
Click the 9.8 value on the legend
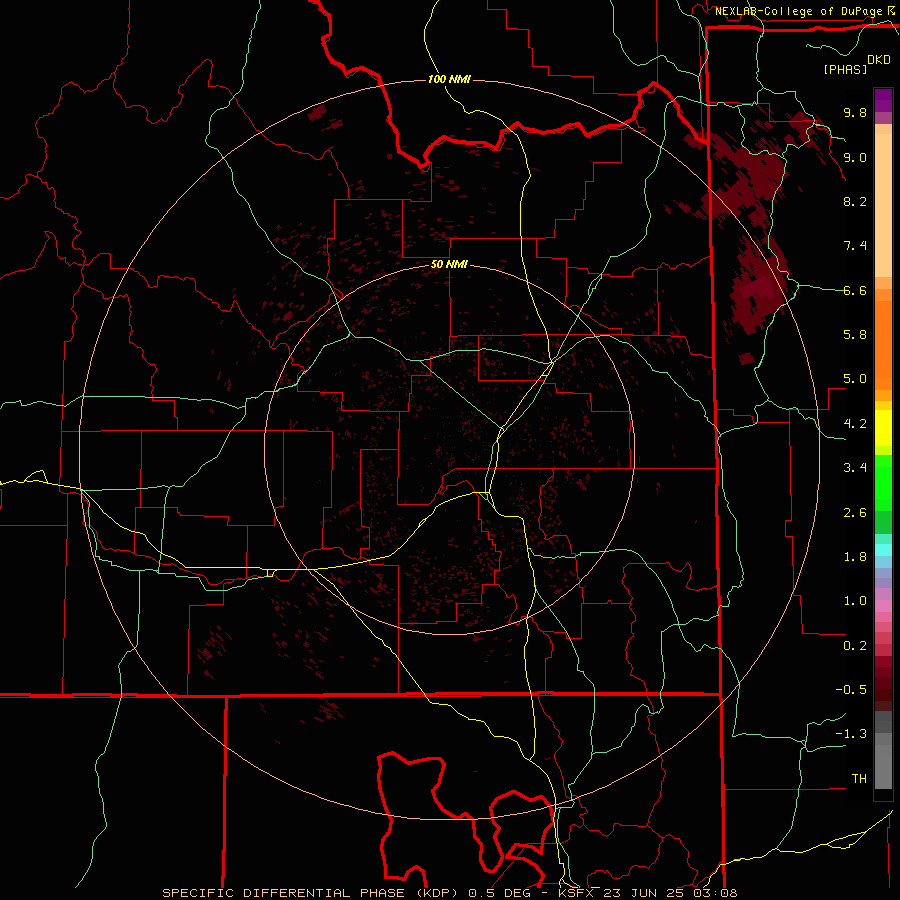pos(855,112)
